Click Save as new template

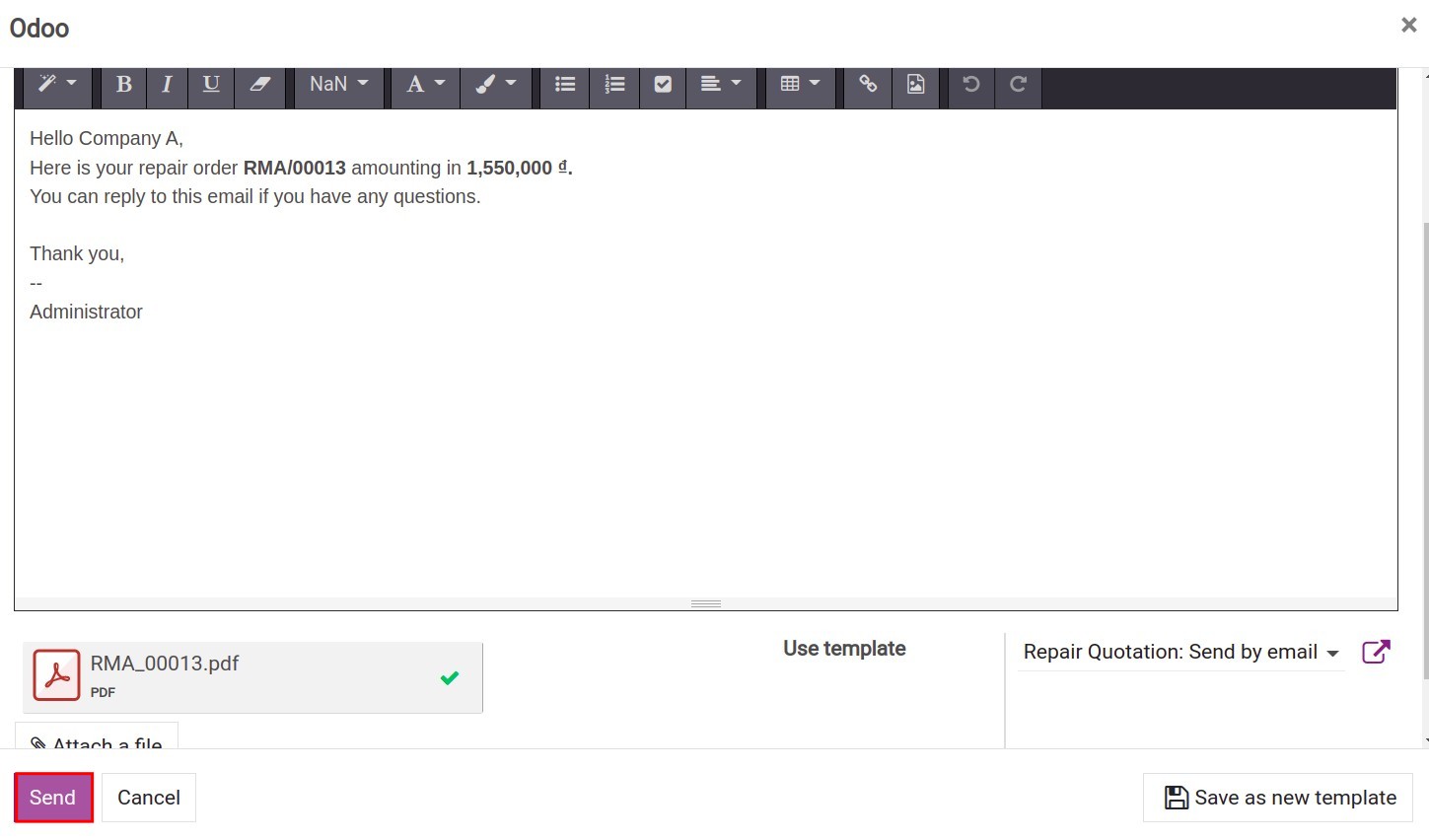(1278, 798)
